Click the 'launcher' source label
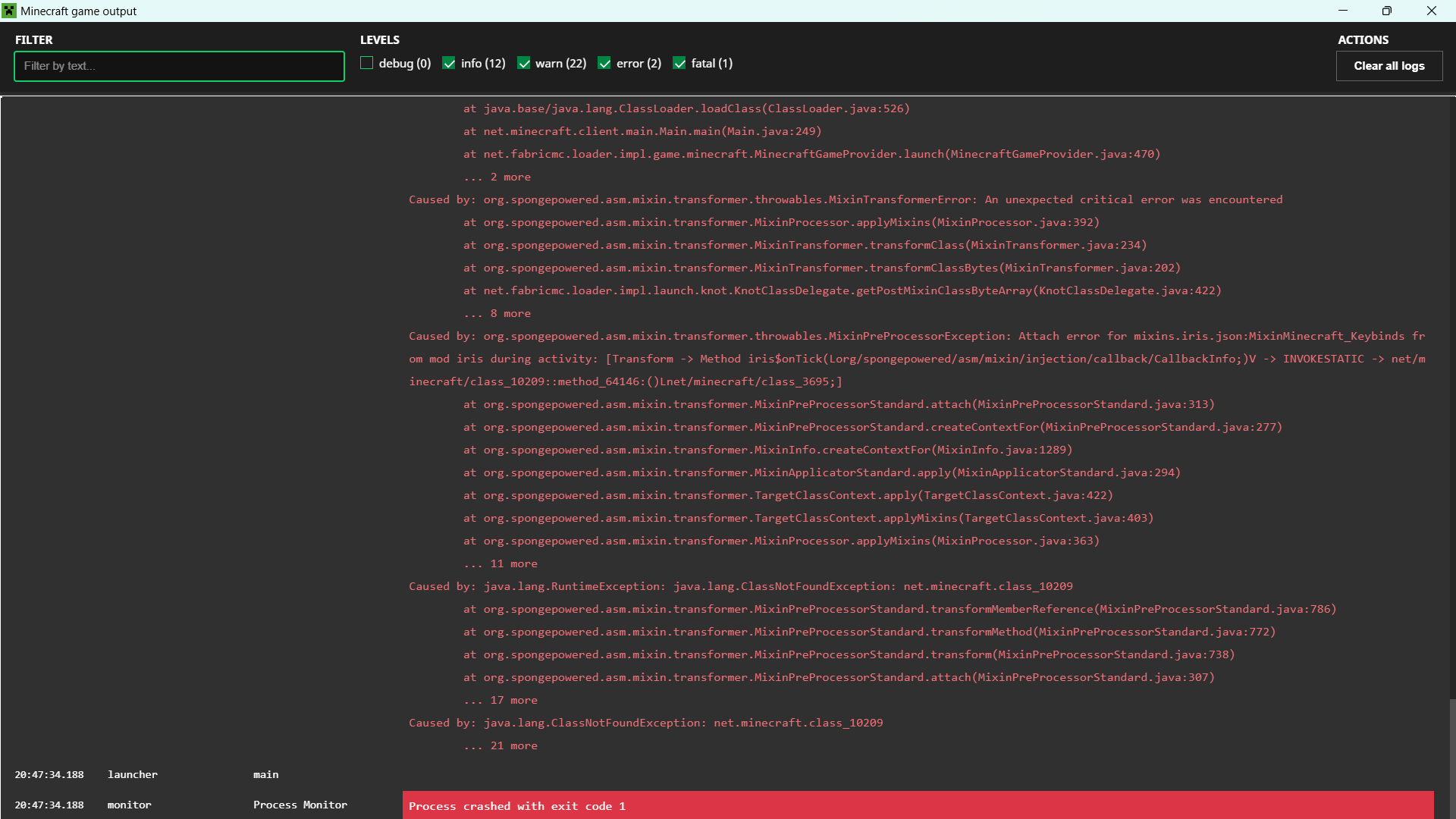Image resolution: width=1456 pixels, height=819 pixels. point(133,774)
